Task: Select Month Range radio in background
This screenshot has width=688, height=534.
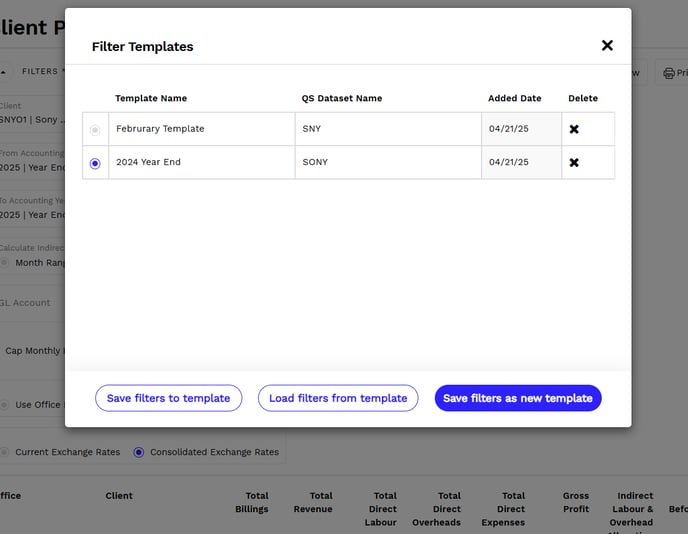Action: (4, 263)
